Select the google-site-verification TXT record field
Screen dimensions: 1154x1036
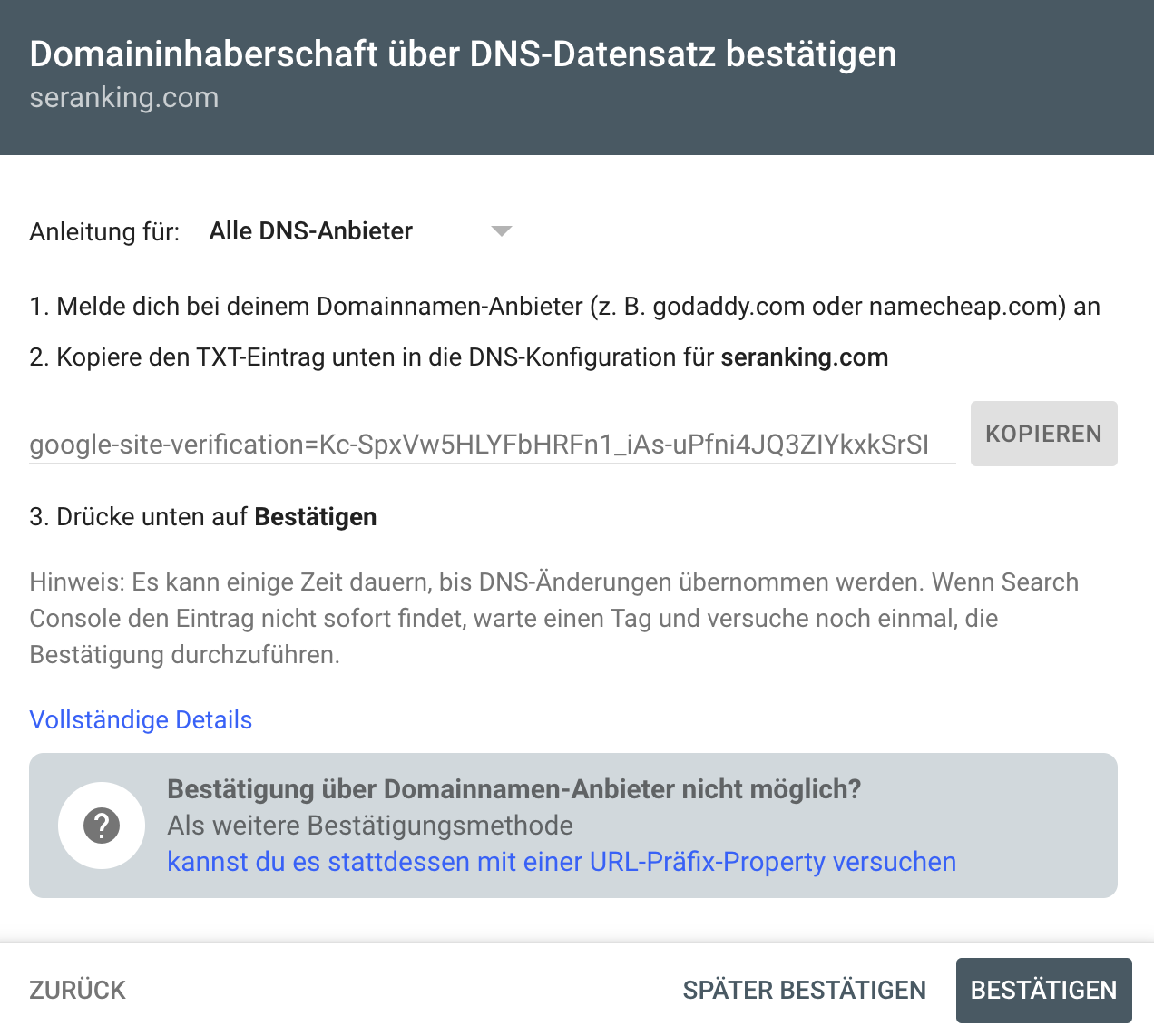[492, 444]
